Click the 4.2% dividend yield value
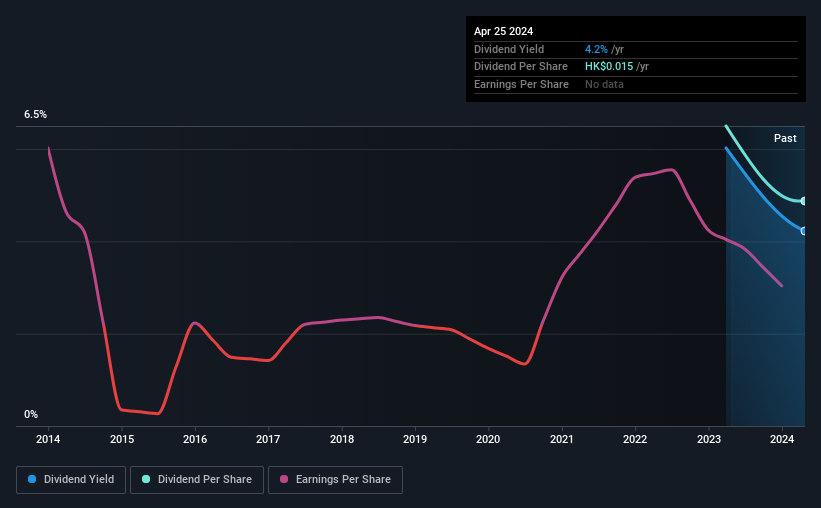Image resolution: width=821 pixels, height=508 pixels. (596, 49)
